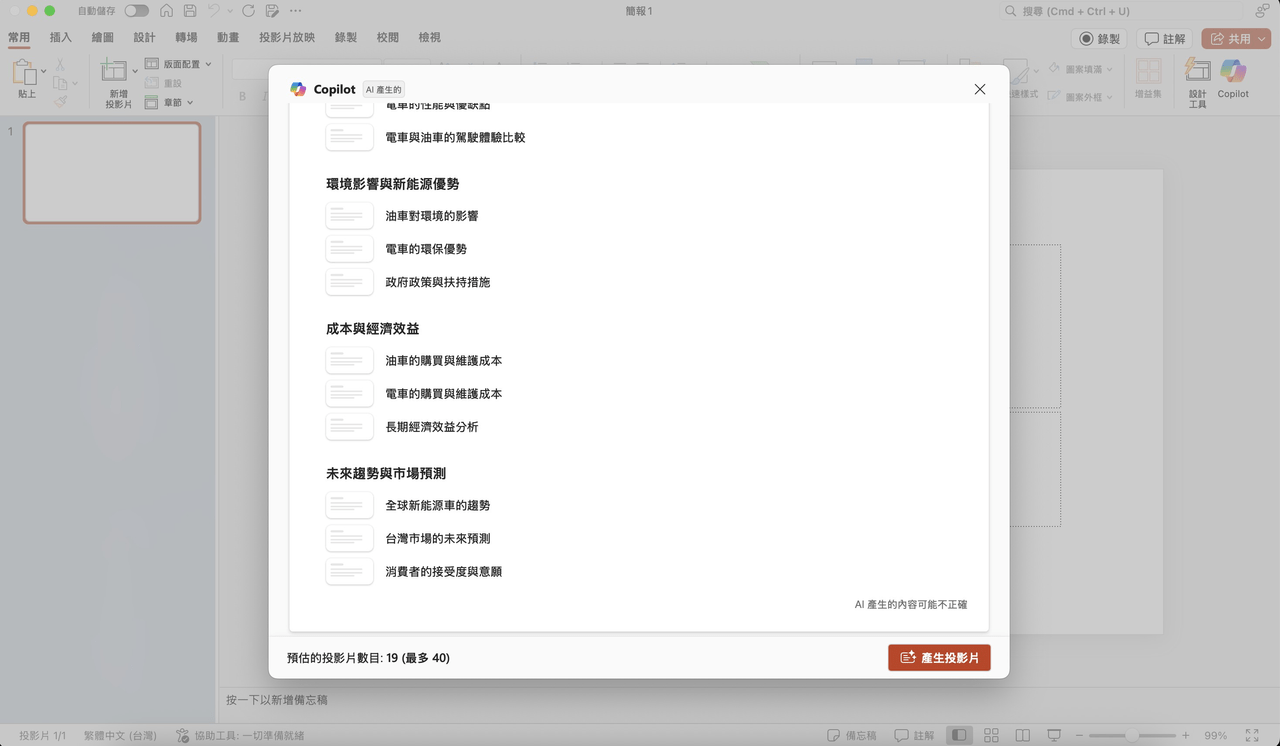Click the Redo icon in the title bar

[248, 11]
